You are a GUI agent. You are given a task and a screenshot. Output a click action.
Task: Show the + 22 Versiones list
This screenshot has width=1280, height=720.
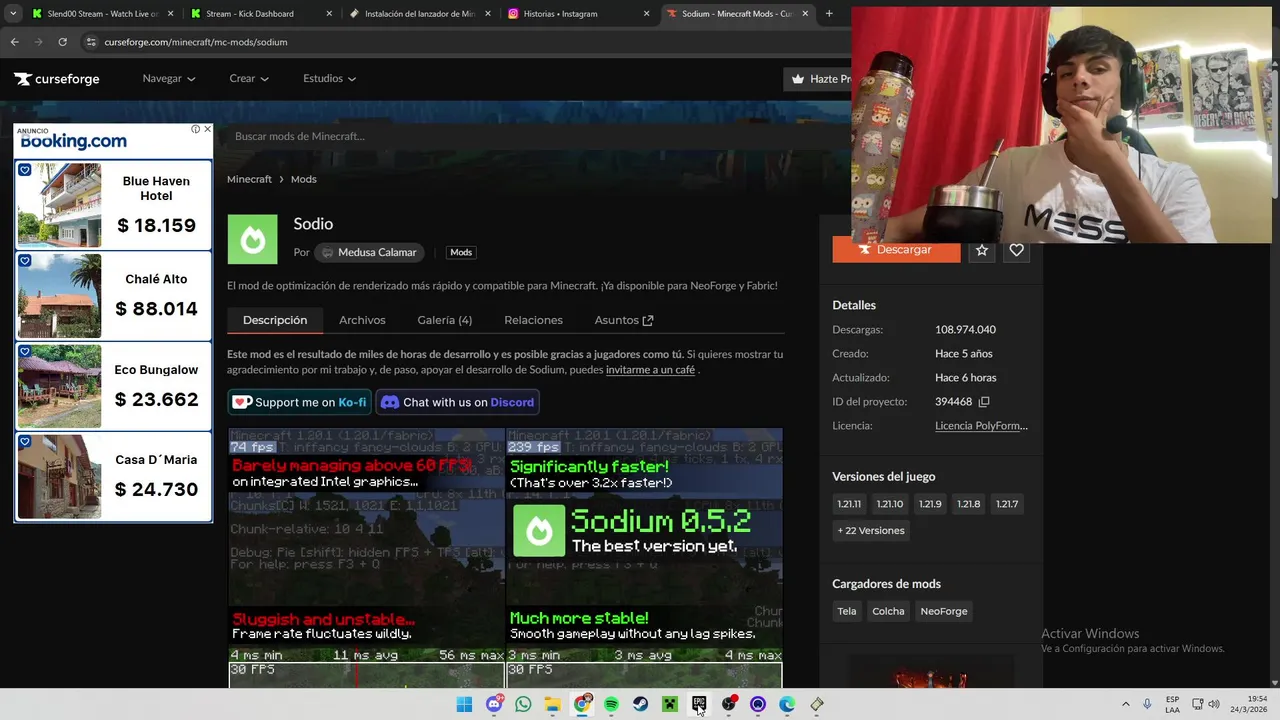click(x=871, y=531)
